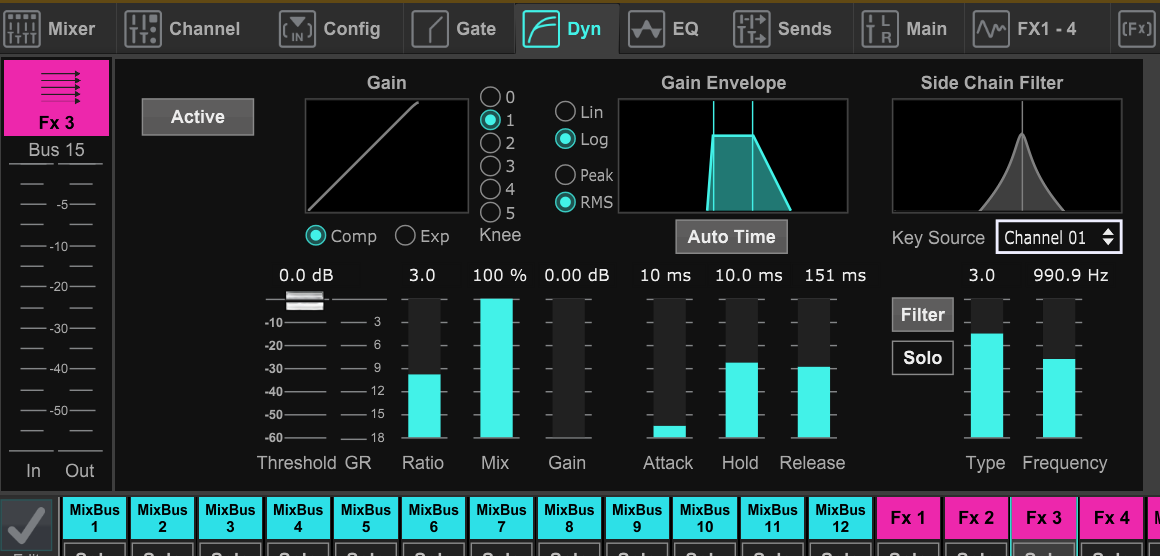The width and height of the screenshot is (1160, 556).
Task: Open the Sends routing icon
Action: [x=751, y=29]
